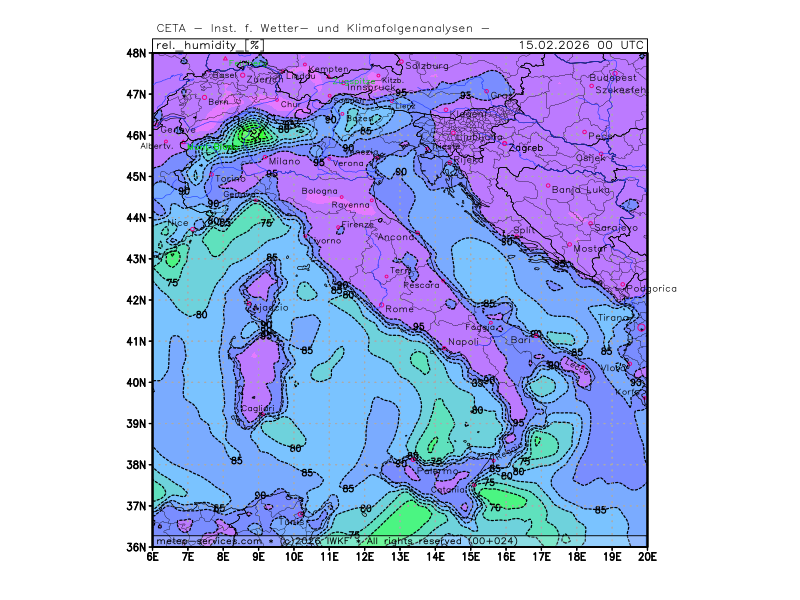800x600 pixels.
Task: Click the 15.02.2026 00 UTC timestamp
Action: coord(582,45)
